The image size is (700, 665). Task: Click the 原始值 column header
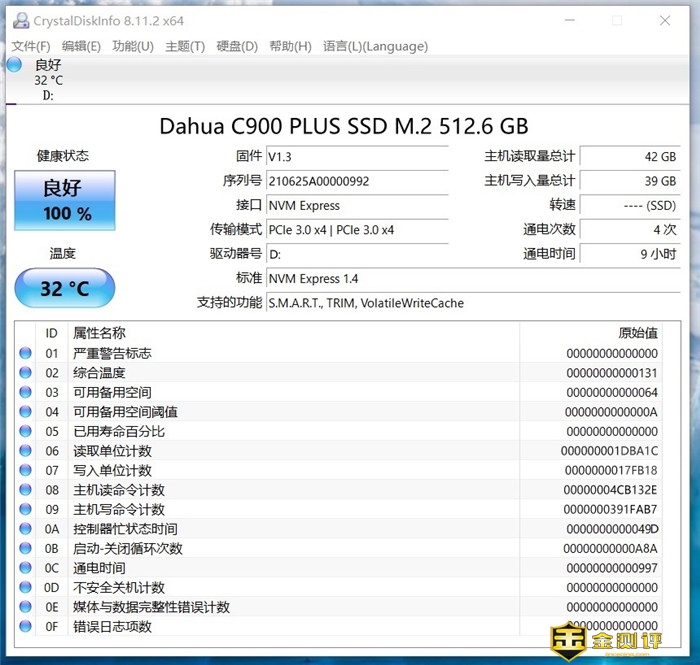(x=637, y=333)
